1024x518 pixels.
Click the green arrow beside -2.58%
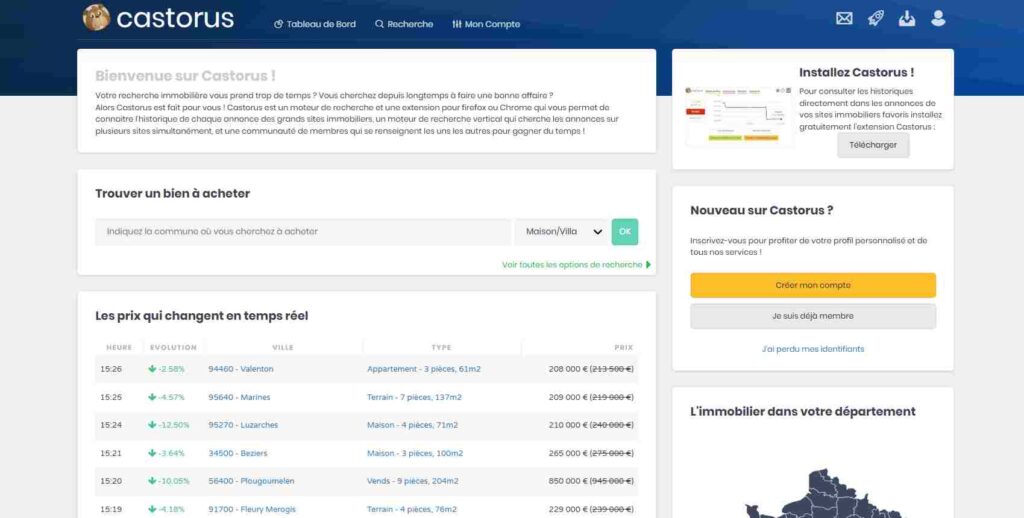(152, 369)
